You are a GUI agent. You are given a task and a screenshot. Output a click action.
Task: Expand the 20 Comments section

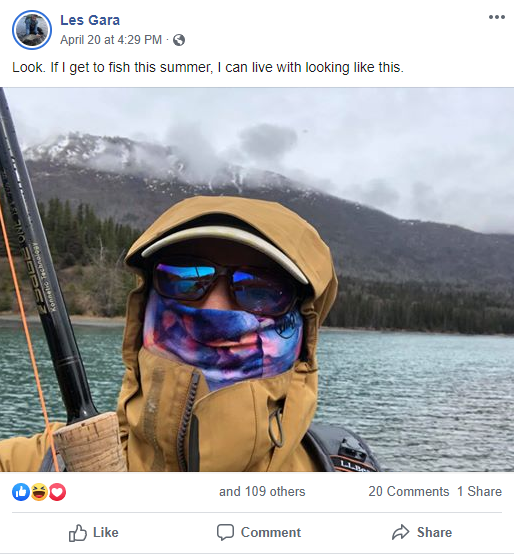(x=409, y=492)
